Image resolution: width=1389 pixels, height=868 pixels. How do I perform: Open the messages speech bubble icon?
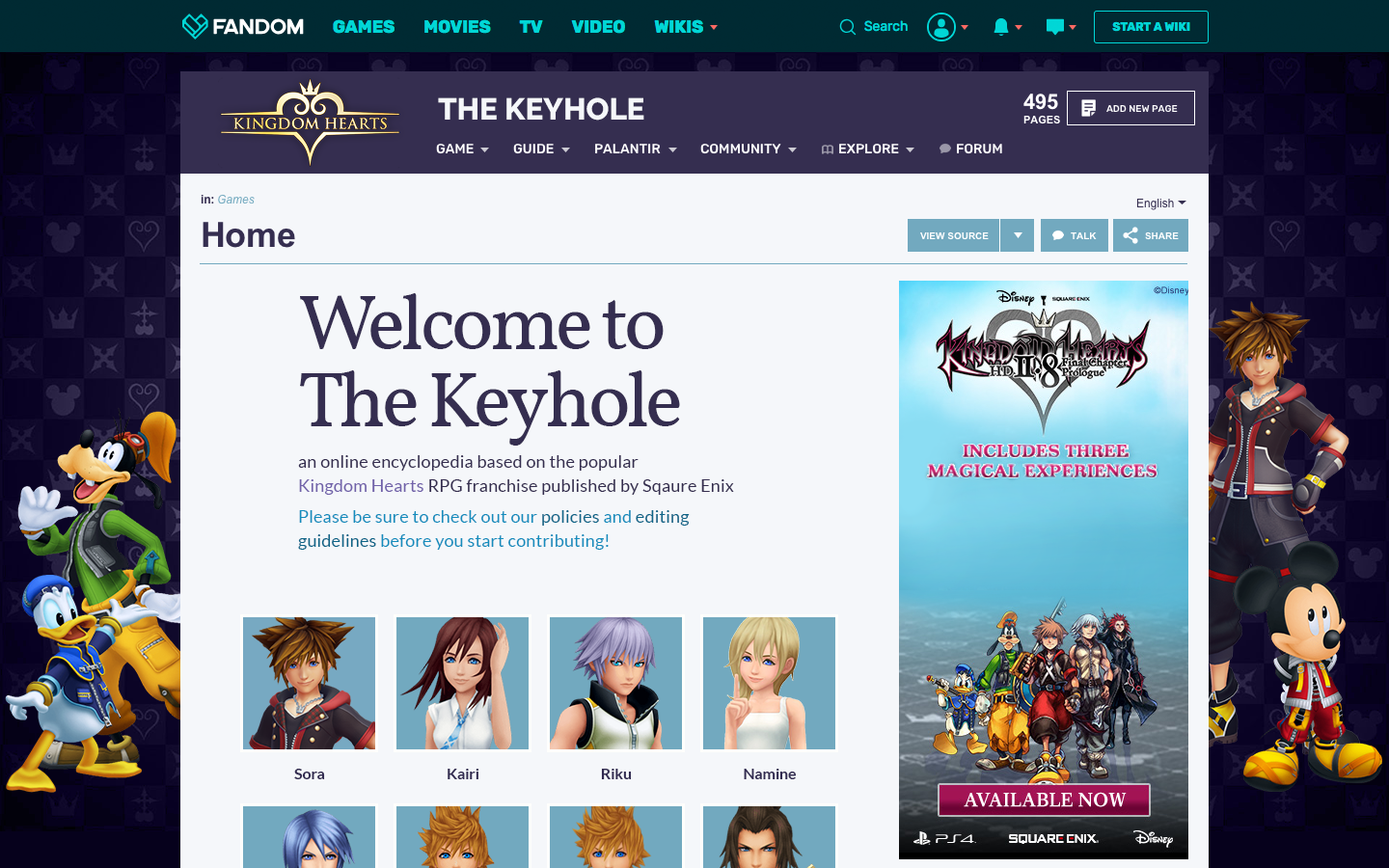[x=1055, y=27]
